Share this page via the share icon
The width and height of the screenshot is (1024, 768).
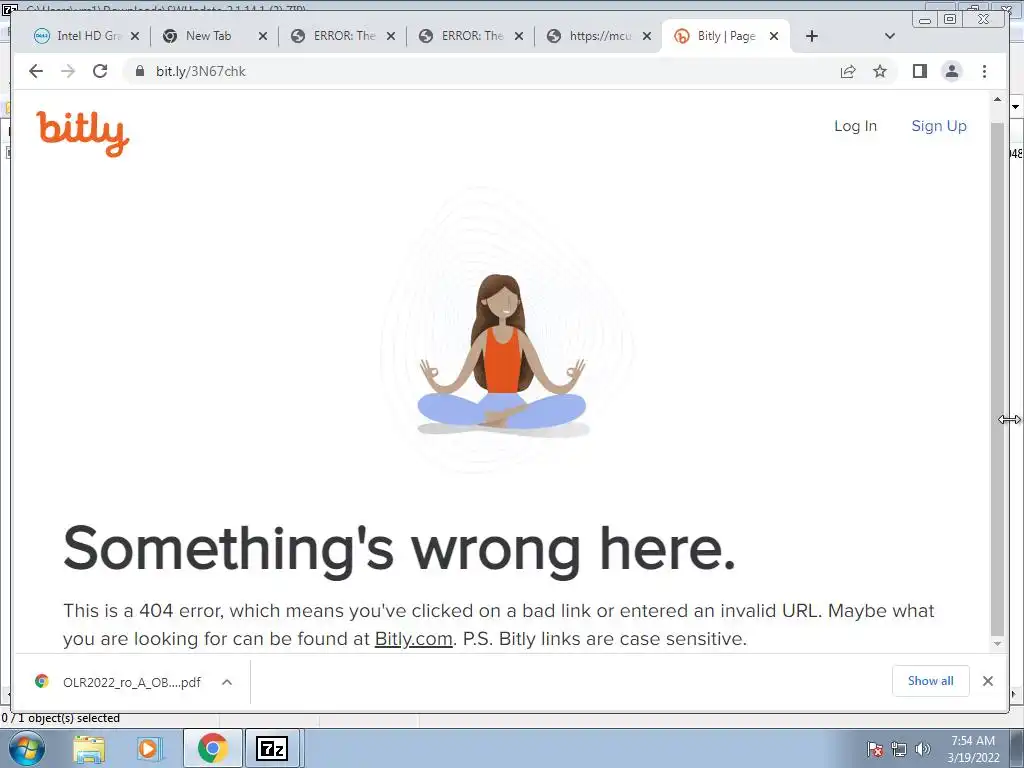(848, 71)
